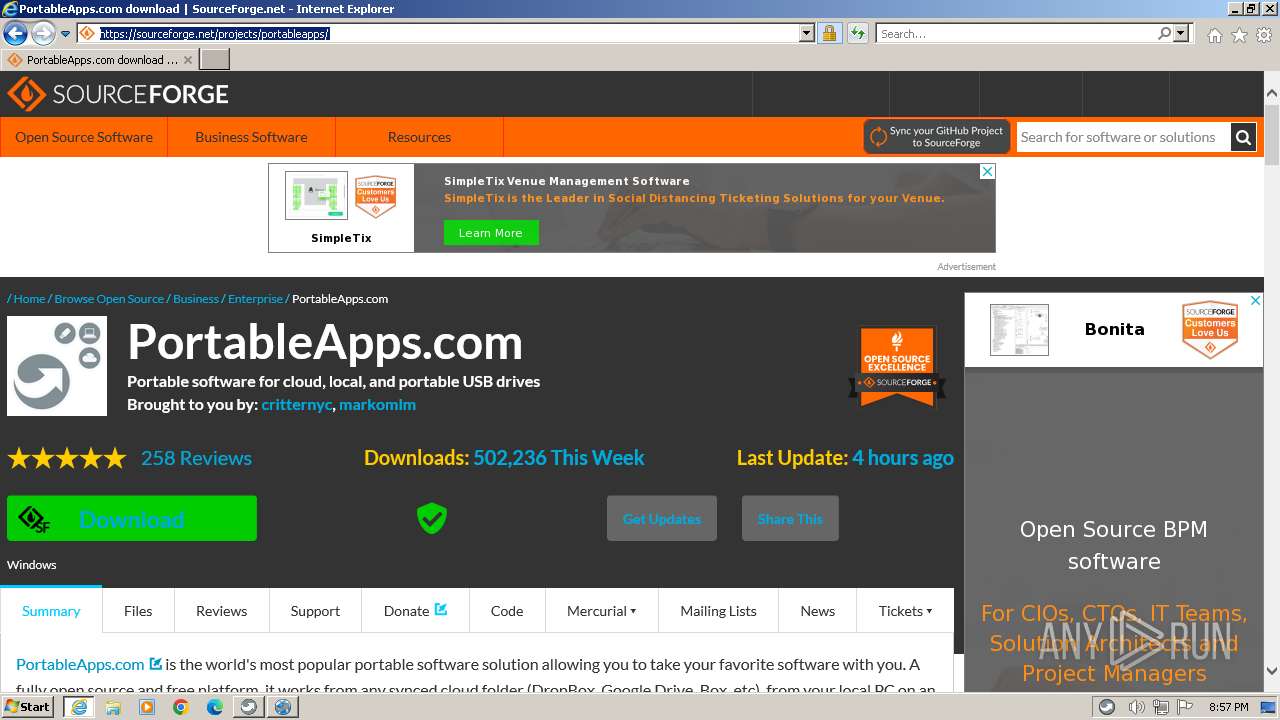Open a new blank tab
1280x720 pixels.
click(215, 60)
